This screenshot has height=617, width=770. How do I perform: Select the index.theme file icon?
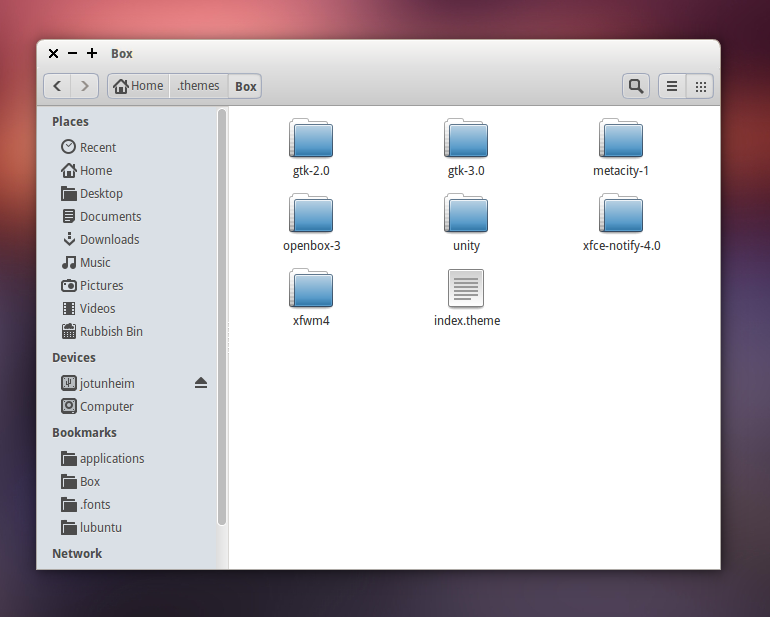[x=466, y=288]
